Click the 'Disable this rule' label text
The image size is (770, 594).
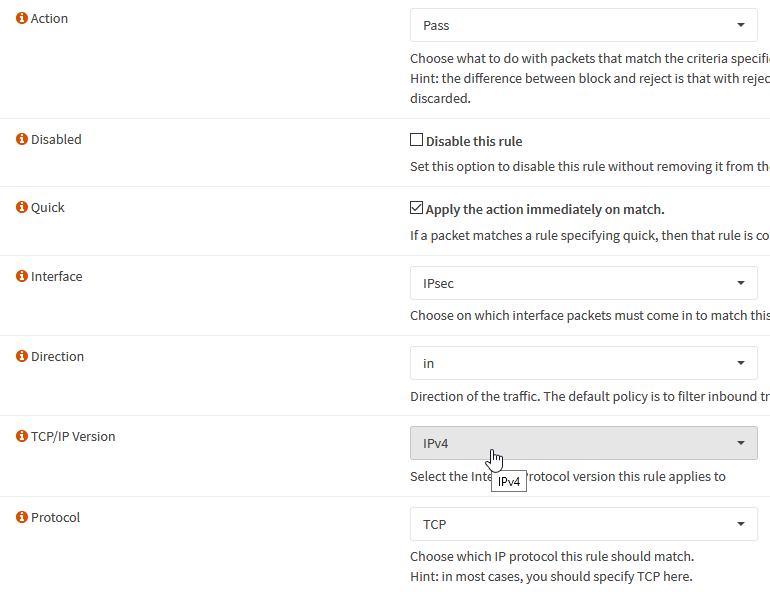coord(474,142)
